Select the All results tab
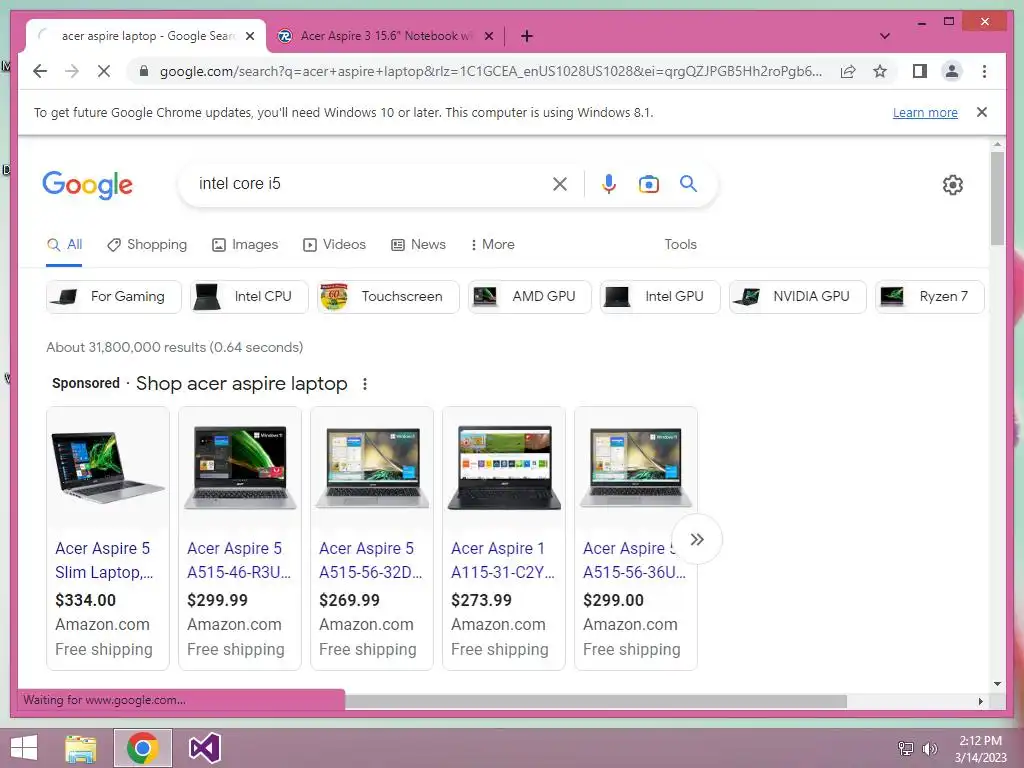 (x=64, y=244)
